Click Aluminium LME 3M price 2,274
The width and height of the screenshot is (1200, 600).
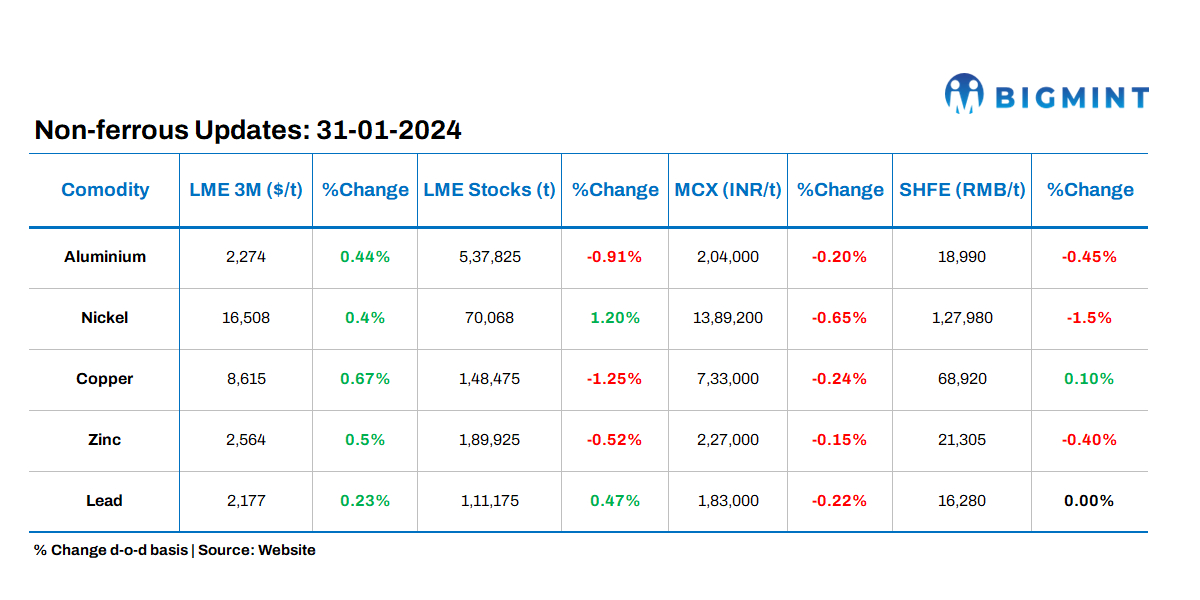[246, 257]
